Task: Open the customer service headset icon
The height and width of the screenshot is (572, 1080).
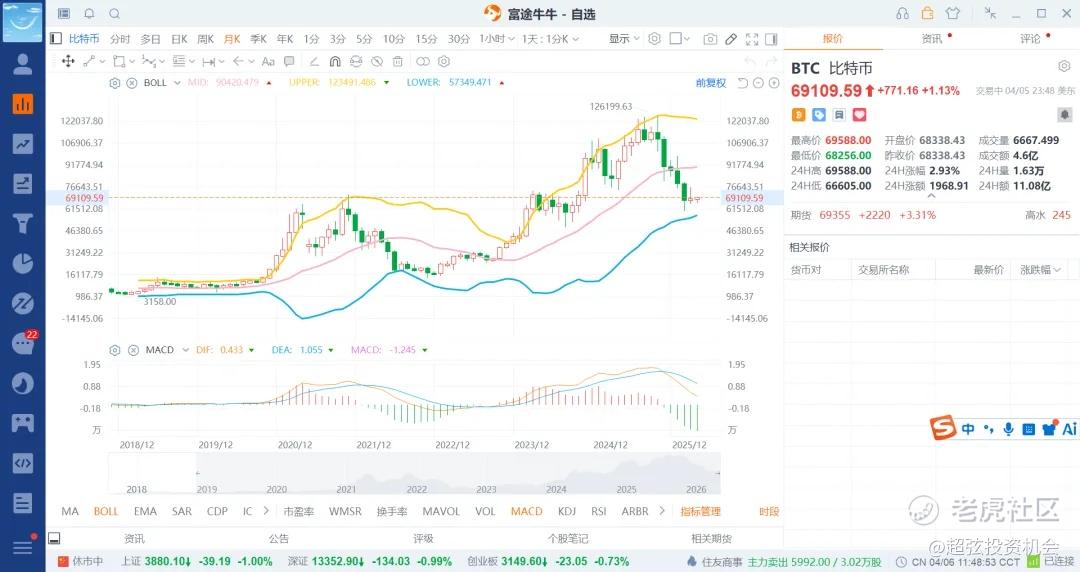Action: (x=903, y=14)
